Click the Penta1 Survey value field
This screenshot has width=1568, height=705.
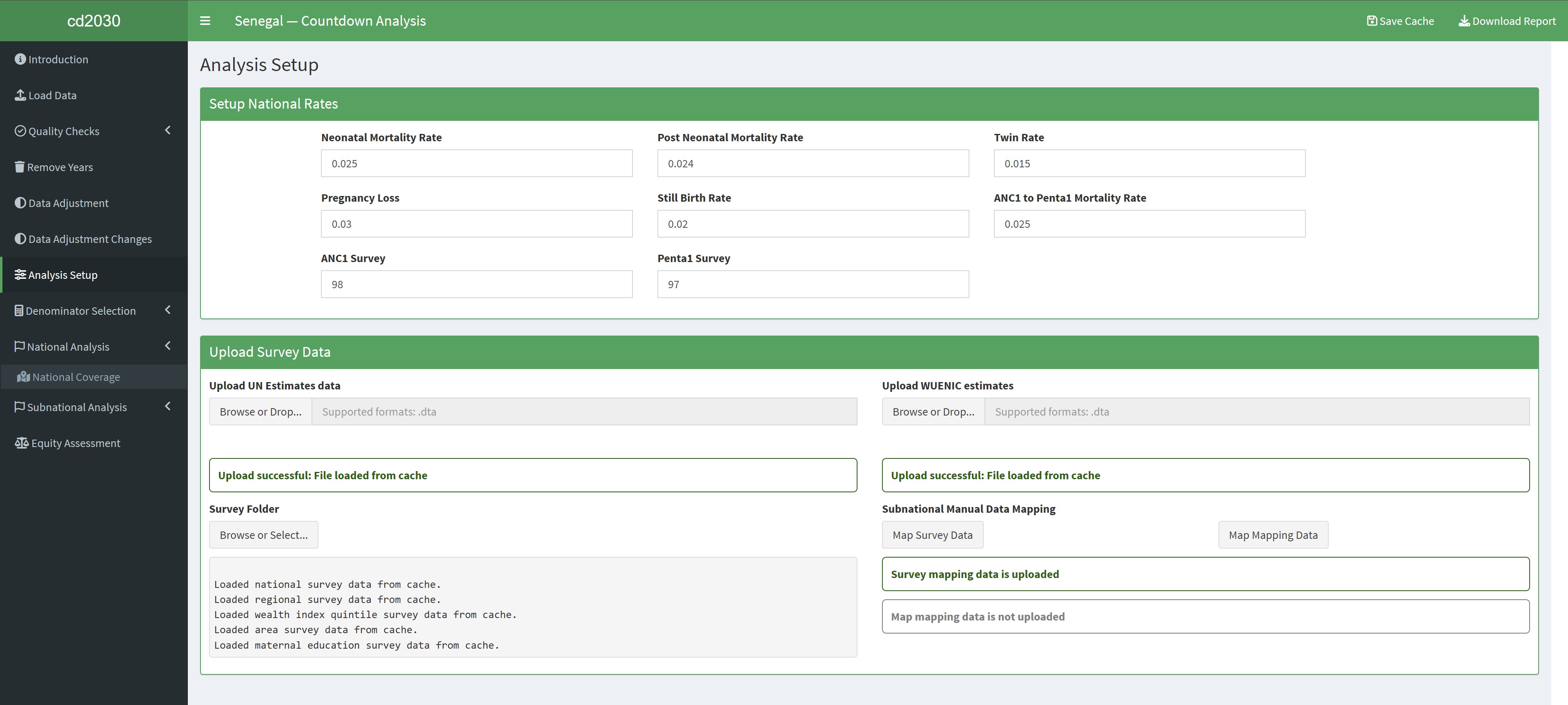pos(813,285)
